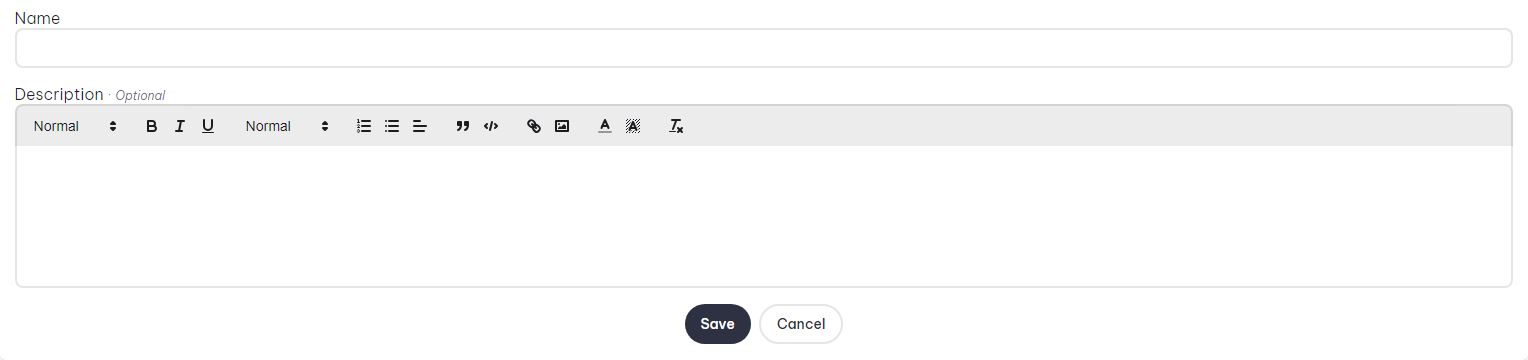Toggle underline text formatting
1528x360 pixels.
[208, 126]
